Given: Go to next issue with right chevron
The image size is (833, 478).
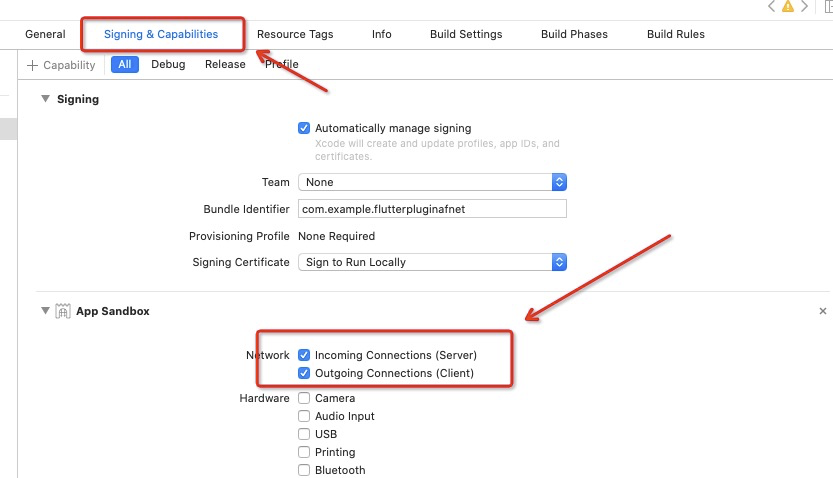Looking at the screenshot, I should pos(804,6).
